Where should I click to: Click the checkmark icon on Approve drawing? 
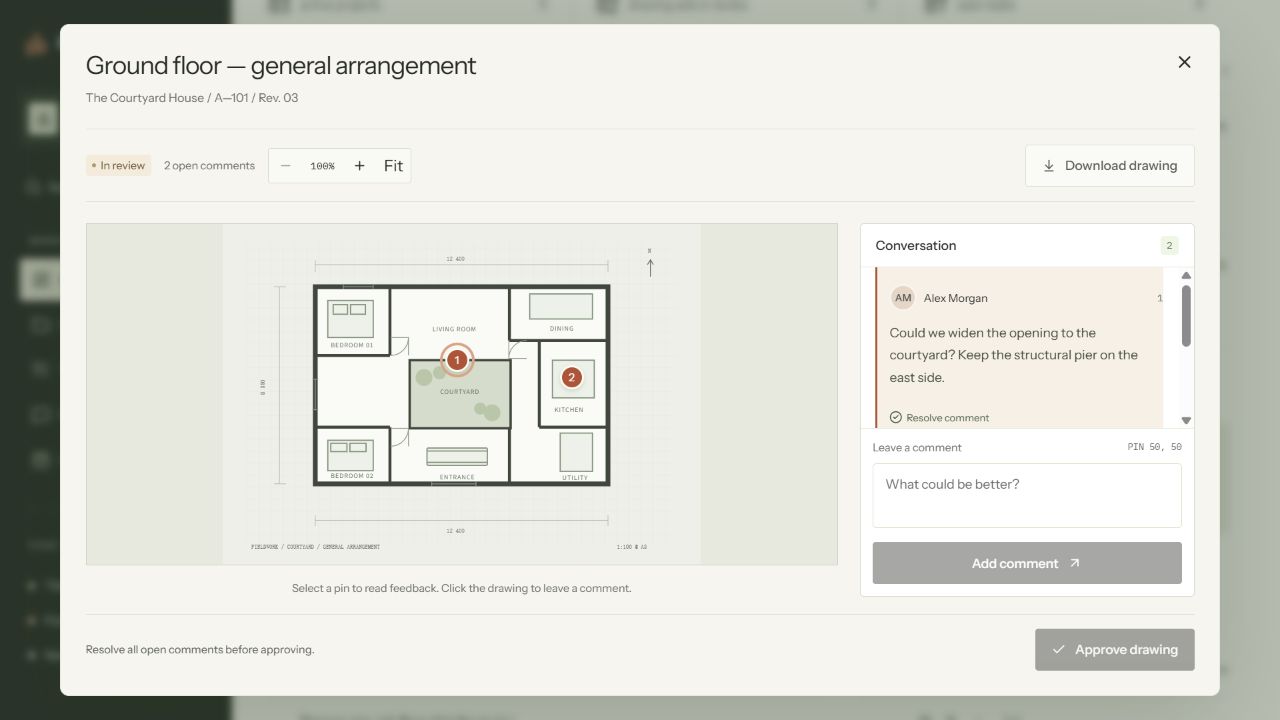coord(1058,650)
